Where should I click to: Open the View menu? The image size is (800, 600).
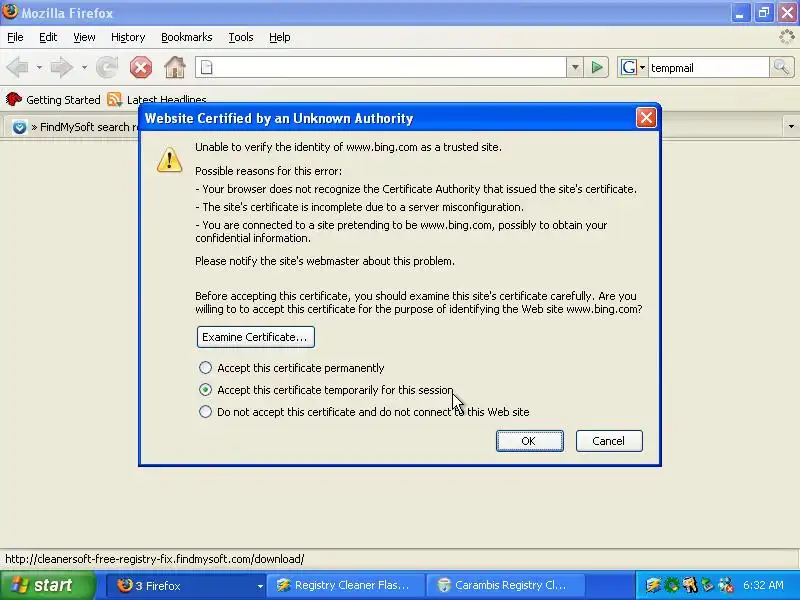pos(84,37)
